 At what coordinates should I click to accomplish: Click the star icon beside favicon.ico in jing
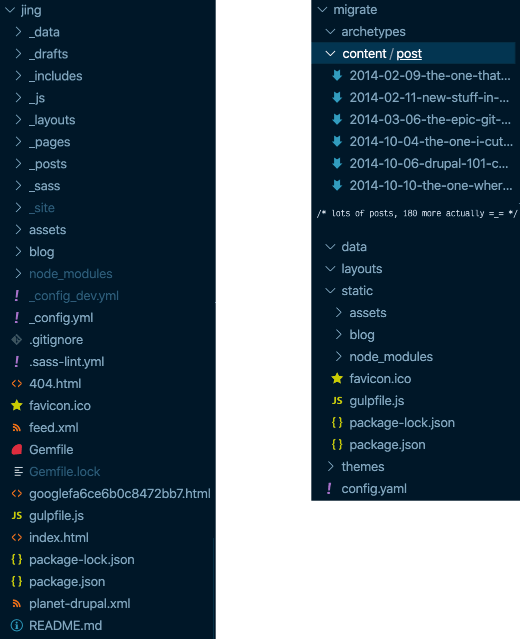[x=17, y=405]
